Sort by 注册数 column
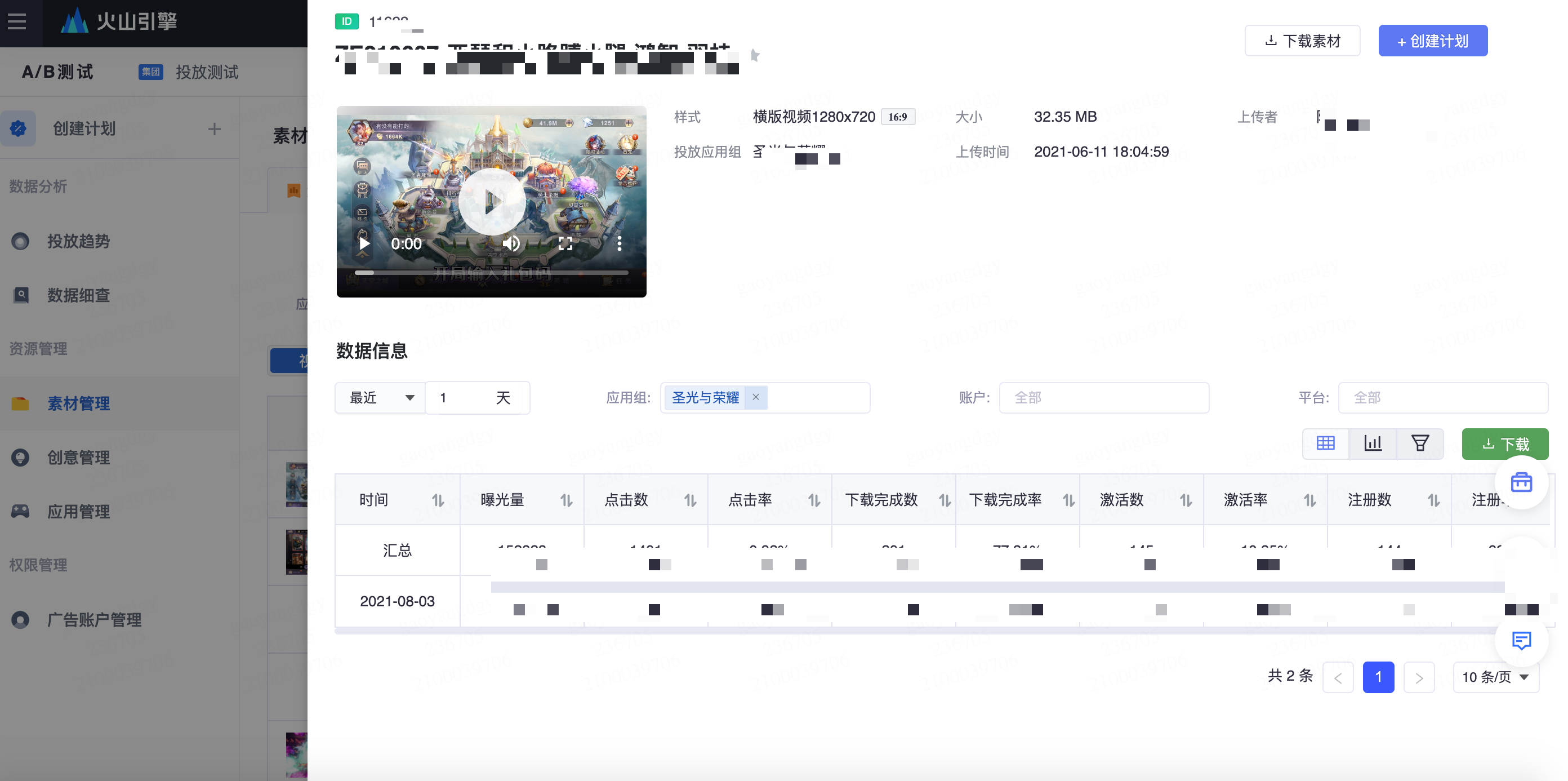Image resolution: width=1568 pixels, height=781 pixels. click(x=1434, y=501)
